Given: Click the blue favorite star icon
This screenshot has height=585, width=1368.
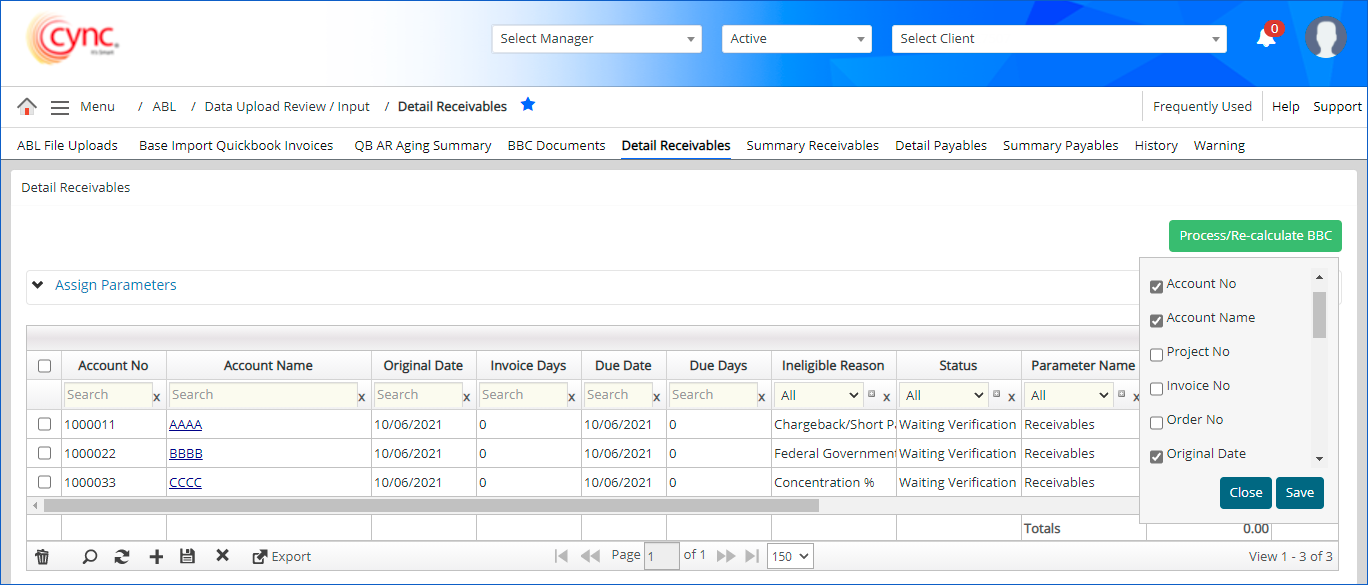Looking at the screenshot, I should (528, 105).
